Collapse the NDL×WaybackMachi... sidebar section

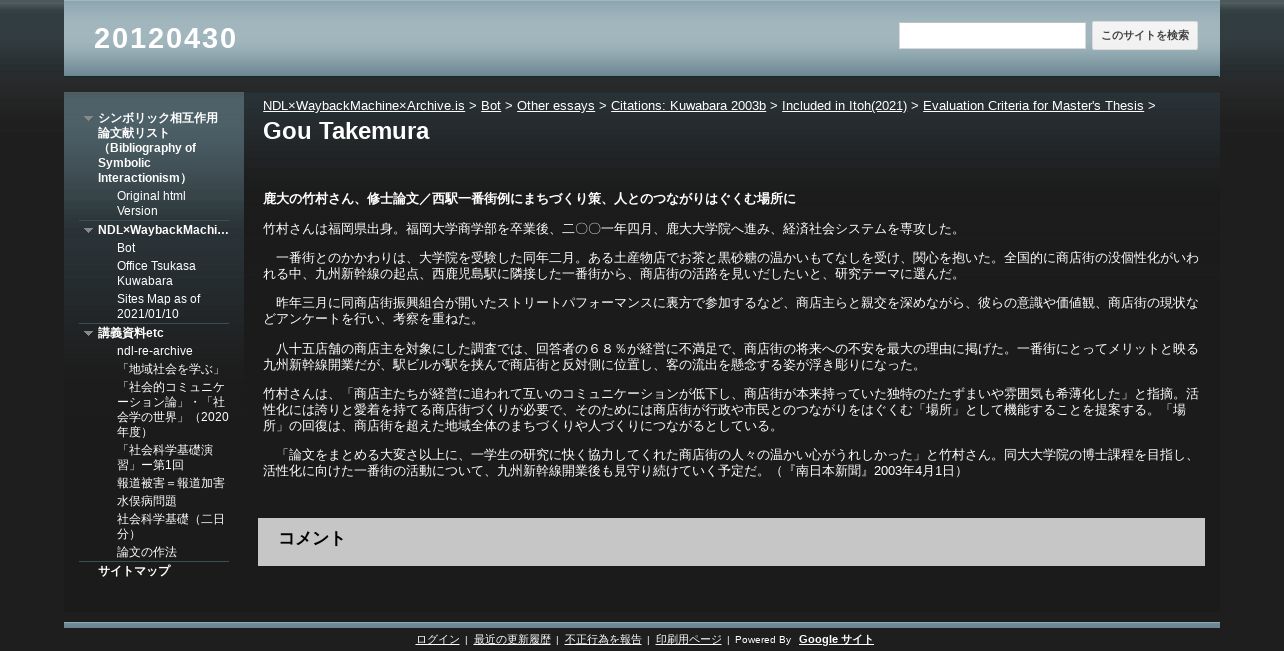88,230
